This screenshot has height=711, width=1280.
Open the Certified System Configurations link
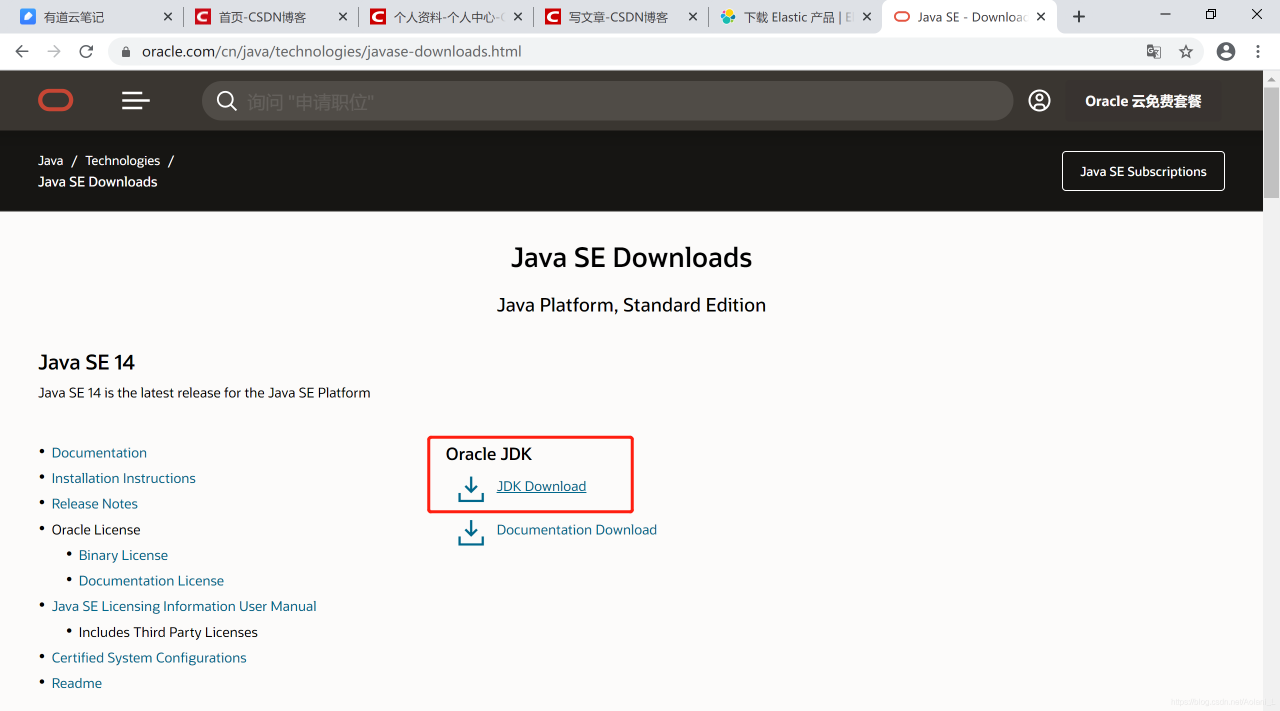click(149, 658)
